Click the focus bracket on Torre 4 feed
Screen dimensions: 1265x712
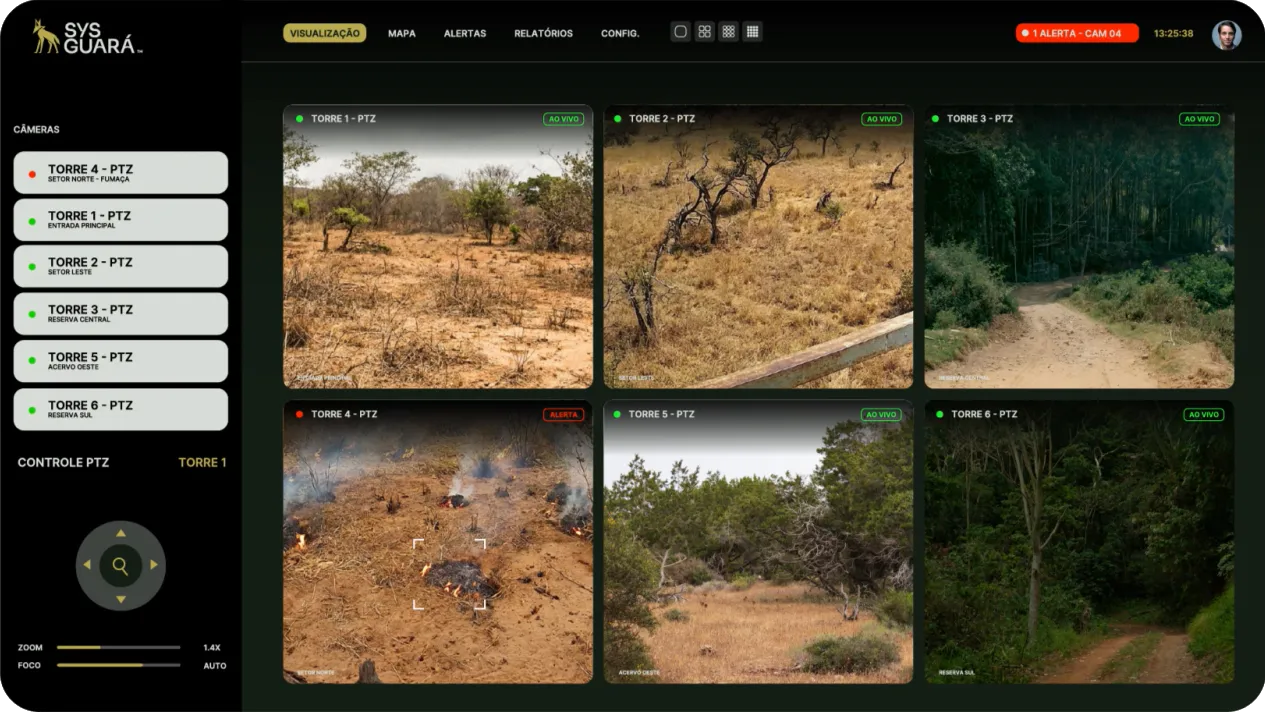pos(449,574)
